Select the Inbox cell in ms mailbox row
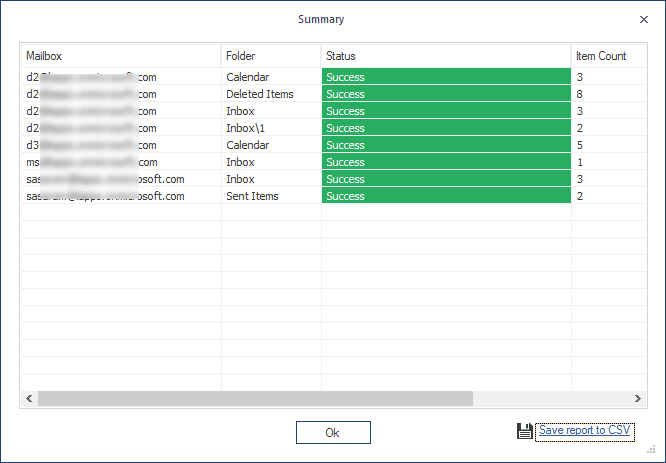 pyautogui.click(x=271, y=162)
